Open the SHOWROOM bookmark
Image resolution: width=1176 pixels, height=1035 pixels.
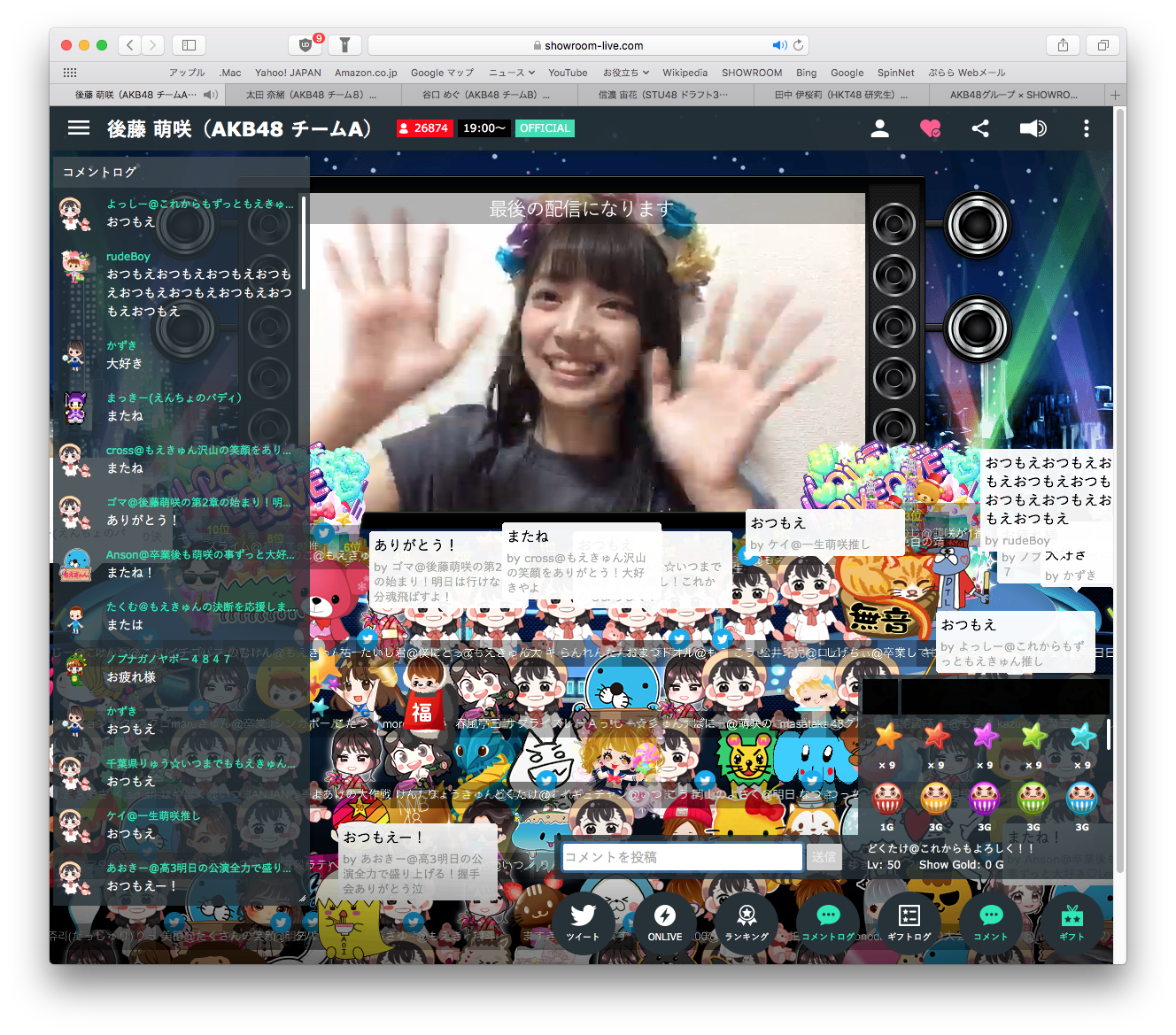click(x=752, y=73)
